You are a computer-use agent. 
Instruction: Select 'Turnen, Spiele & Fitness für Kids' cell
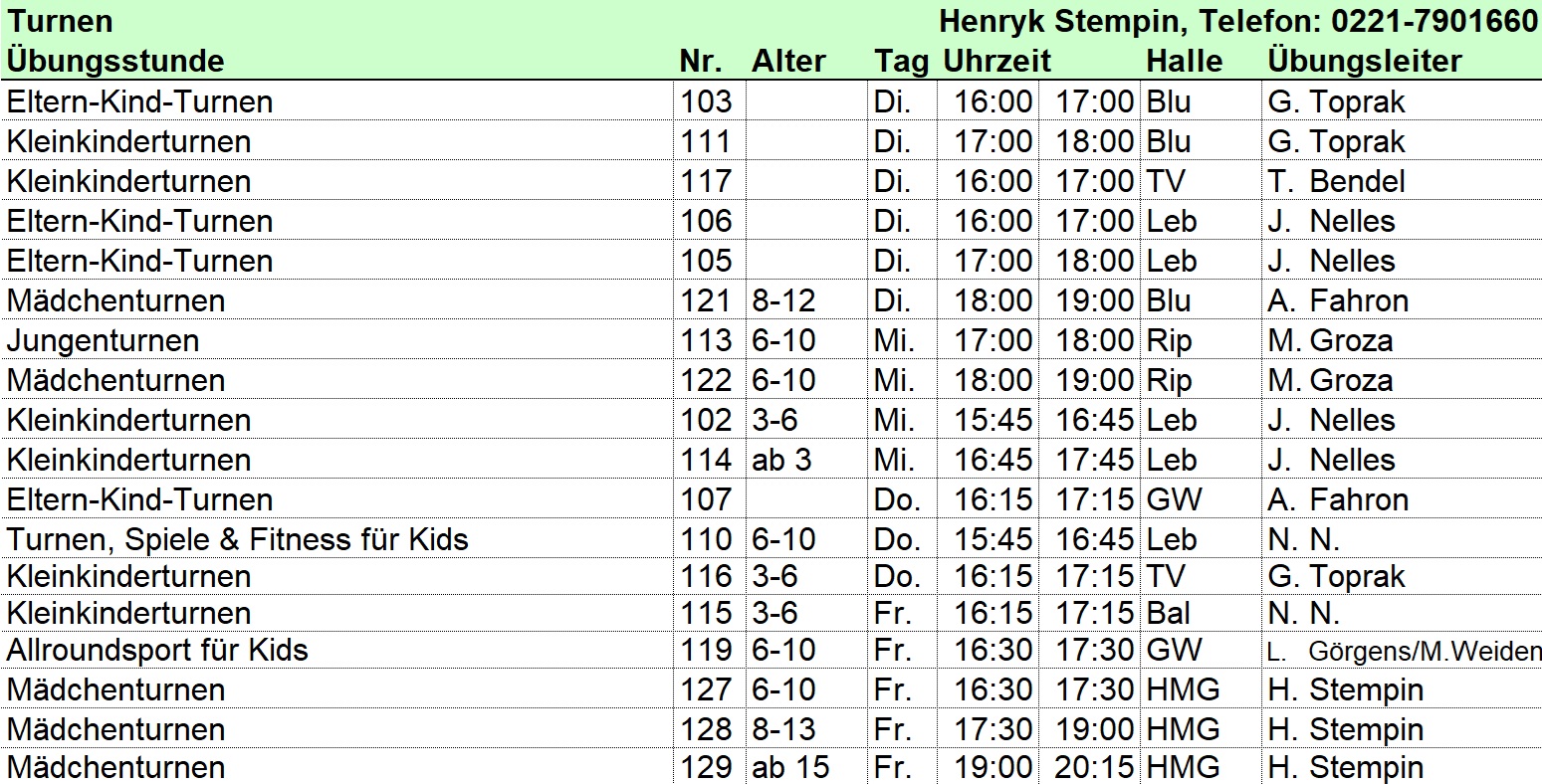pos(237,539)
